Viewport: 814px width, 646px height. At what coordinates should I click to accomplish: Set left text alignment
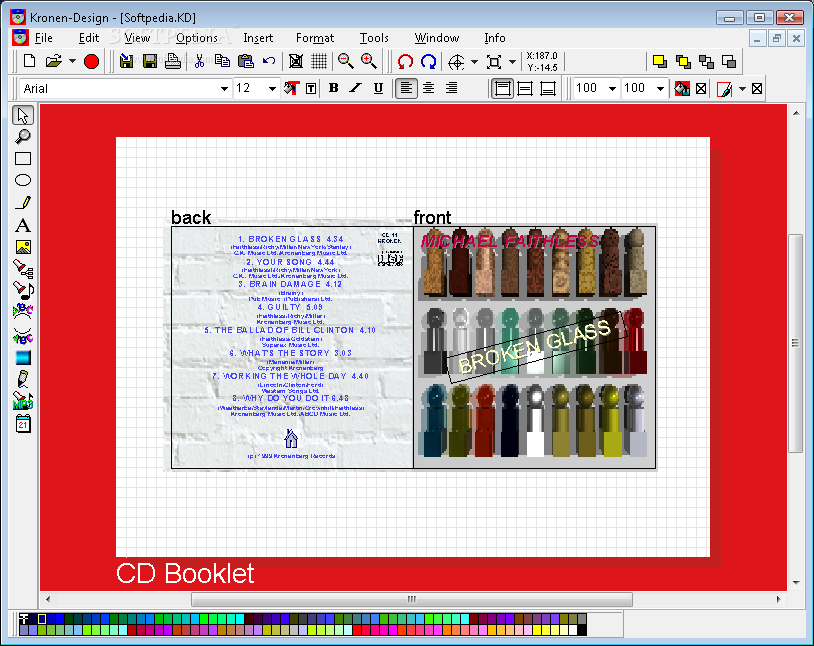coord(406,88)
